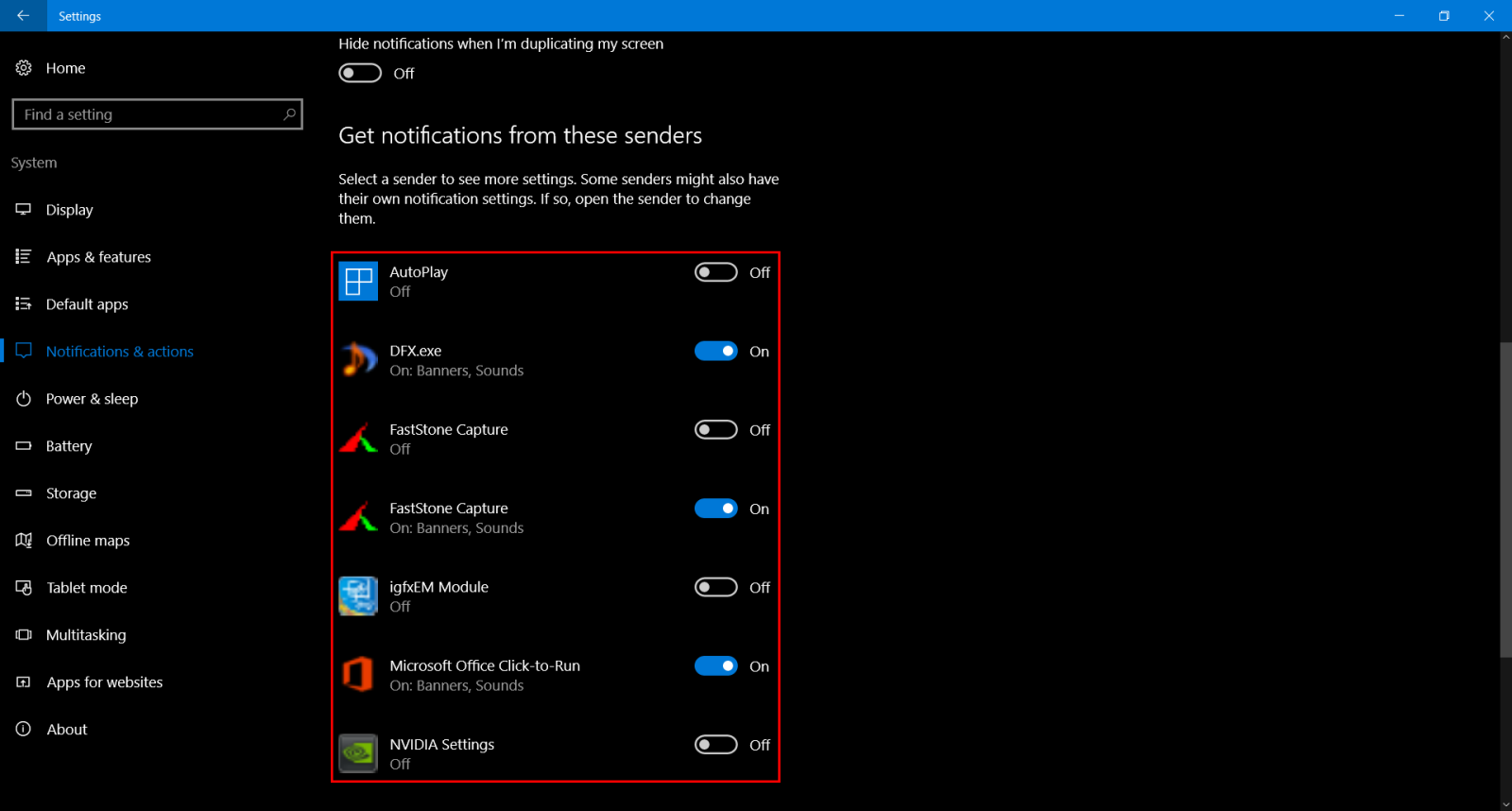Click the Battery icon in sidebar
Viewport: 1512px width, 811px height.
pos(24,446)
